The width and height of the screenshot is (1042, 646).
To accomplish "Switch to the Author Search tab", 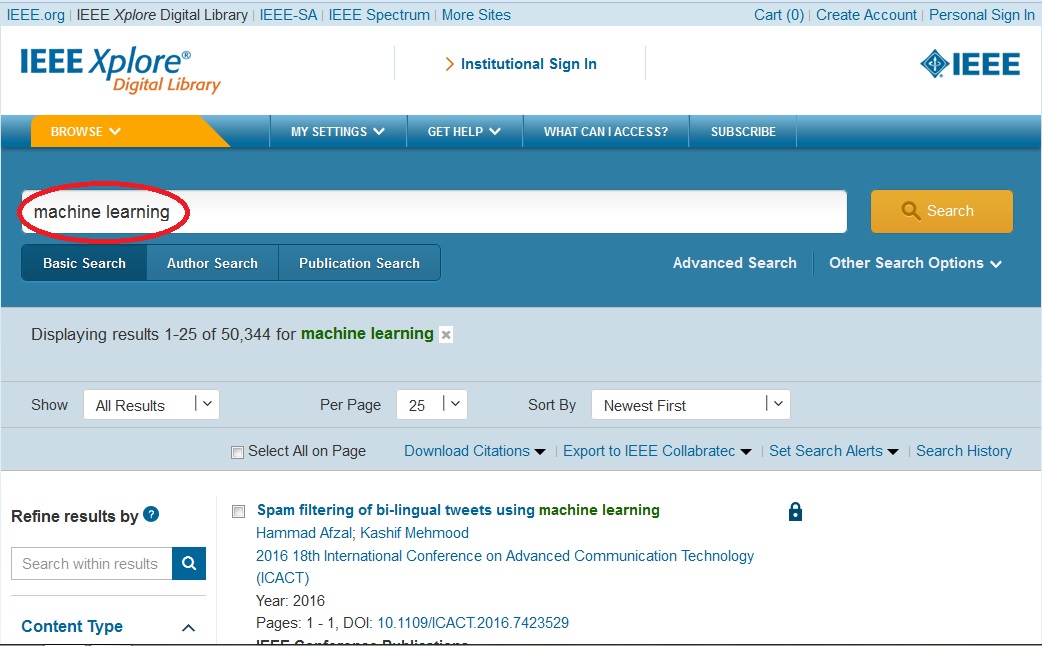I will (x=212, y=263).
